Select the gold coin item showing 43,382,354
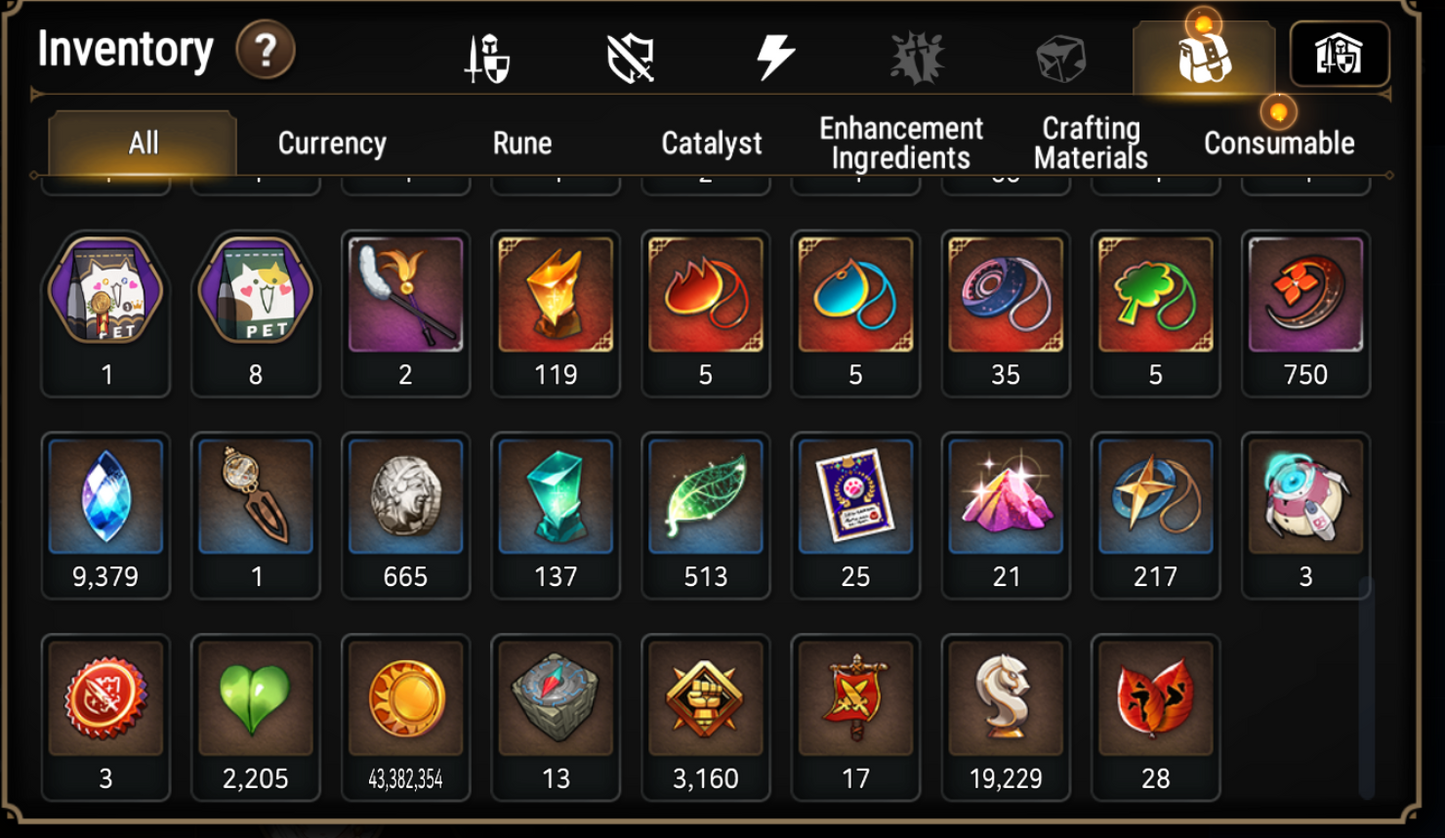Viewport: 1445px width, 838px height. tap(406, 718)
